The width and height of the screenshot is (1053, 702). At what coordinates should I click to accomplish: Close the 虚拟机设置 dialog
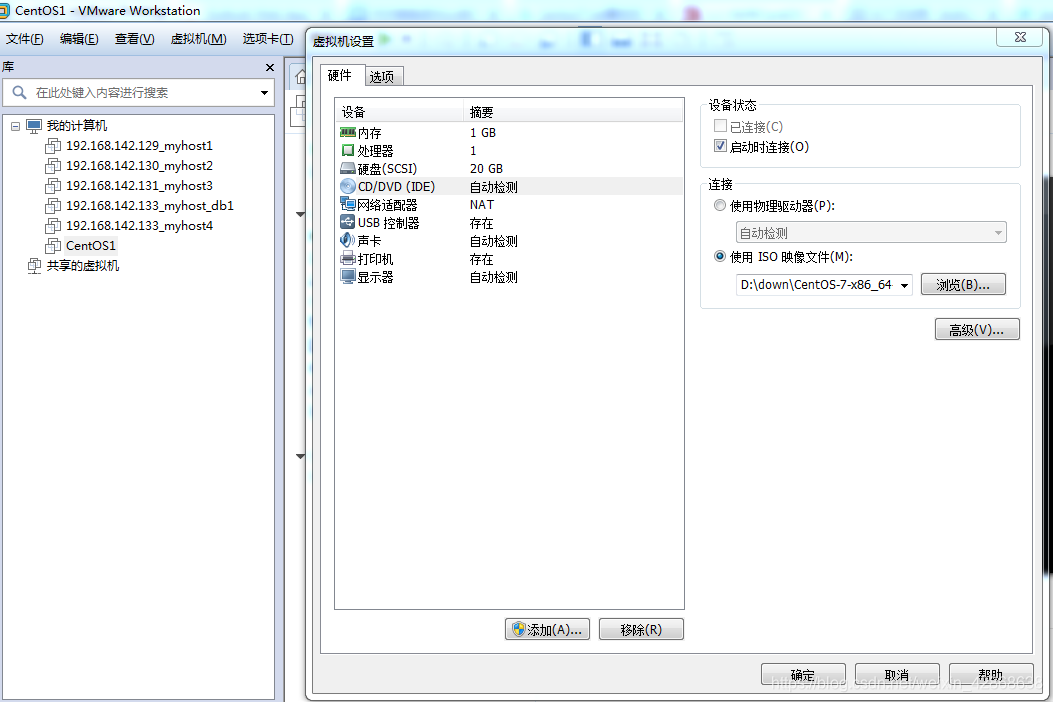(x=1019, y=37)
